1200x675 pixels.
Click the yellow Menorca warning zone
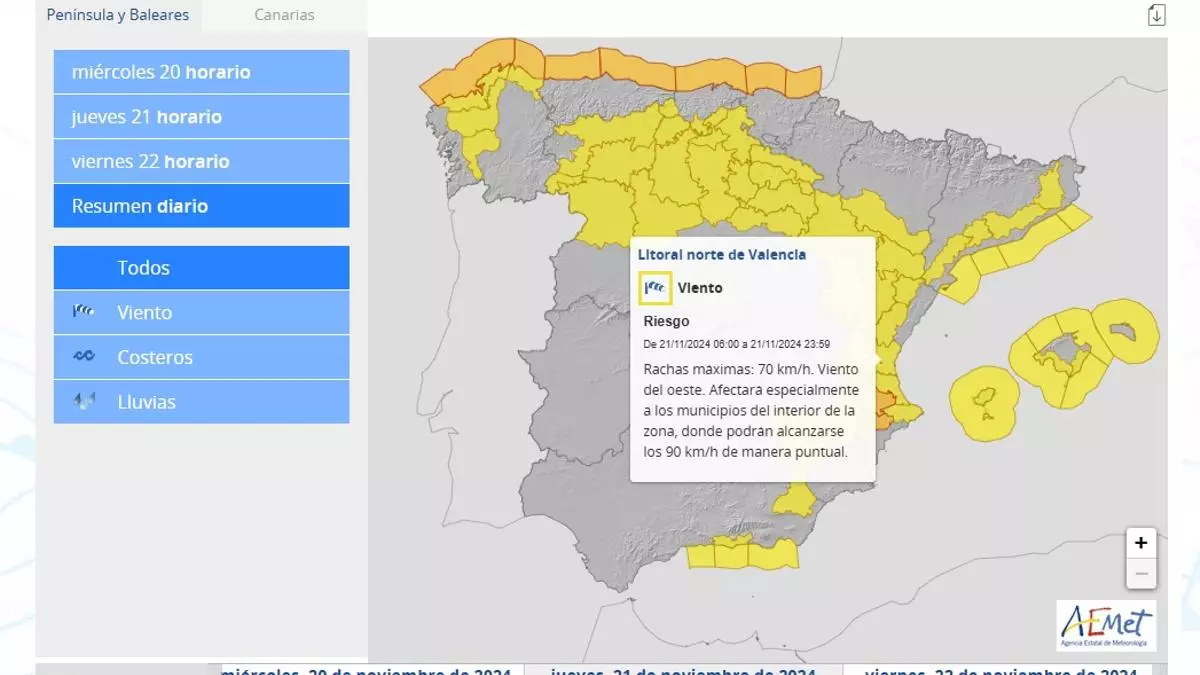[1125, 330]
